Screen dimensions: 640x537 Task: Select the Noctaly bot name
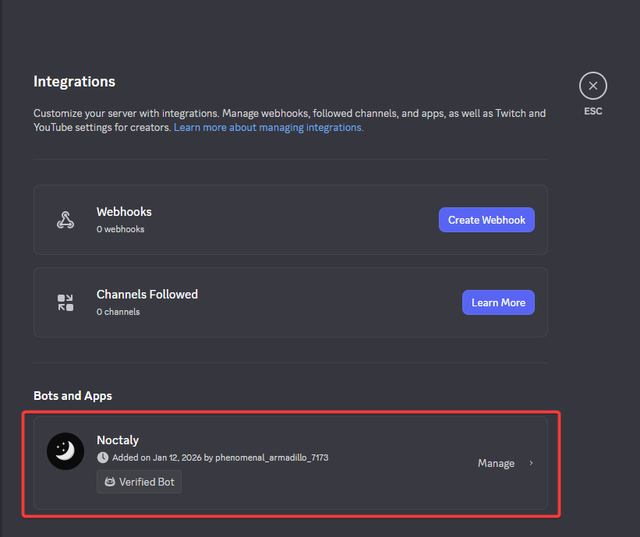pos(118,440)
